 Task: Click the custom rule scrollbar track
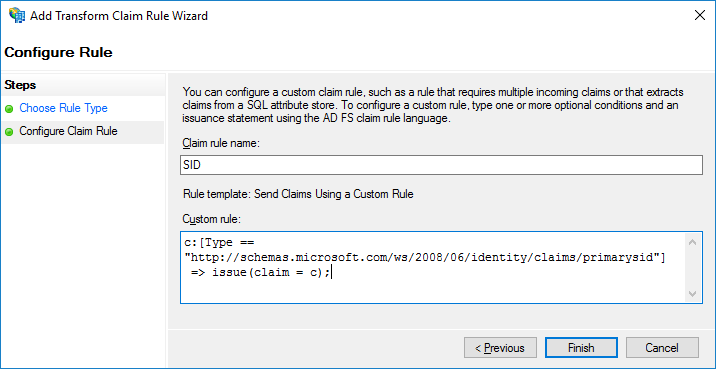coord(692,268)
